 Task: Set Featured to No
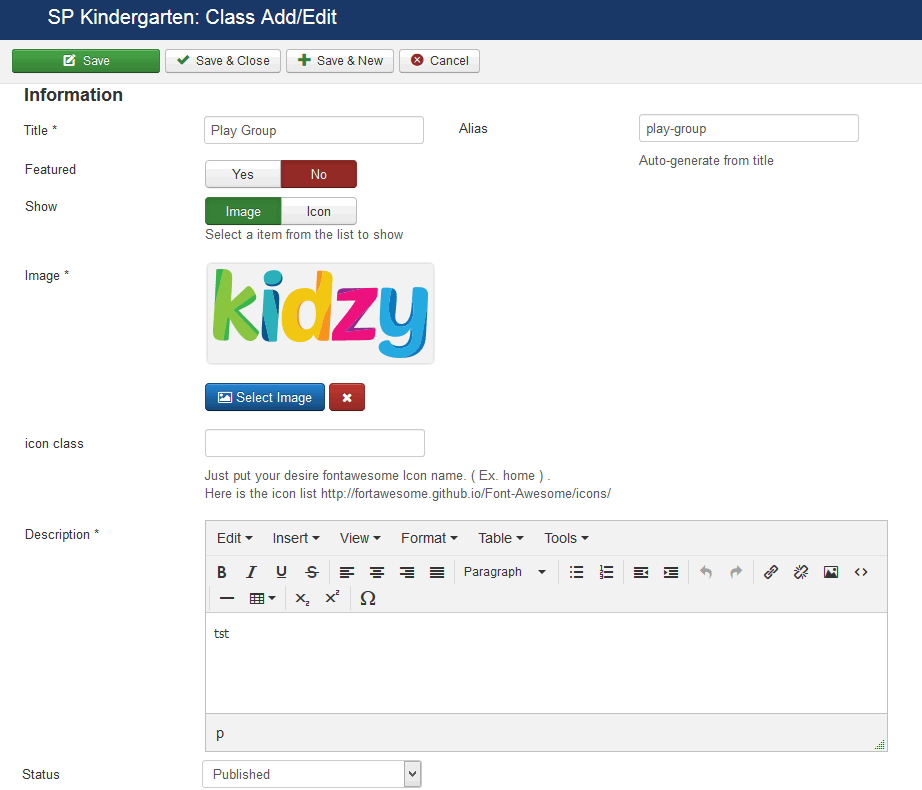click(318, 174)
